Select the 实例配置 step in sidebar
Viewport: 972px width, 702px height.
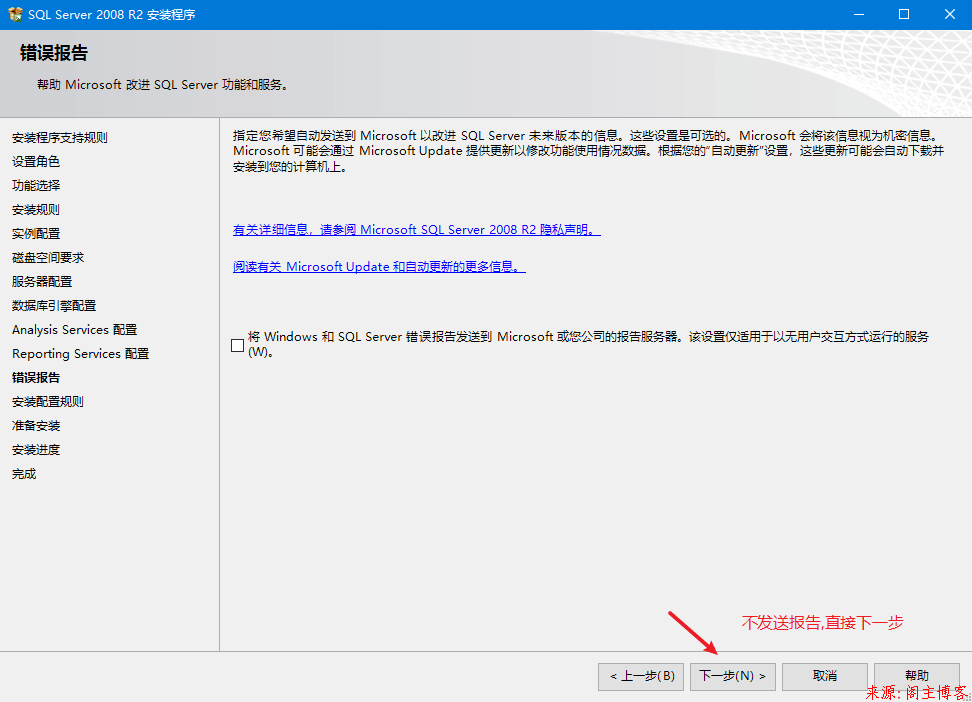[x=36, y=234]
